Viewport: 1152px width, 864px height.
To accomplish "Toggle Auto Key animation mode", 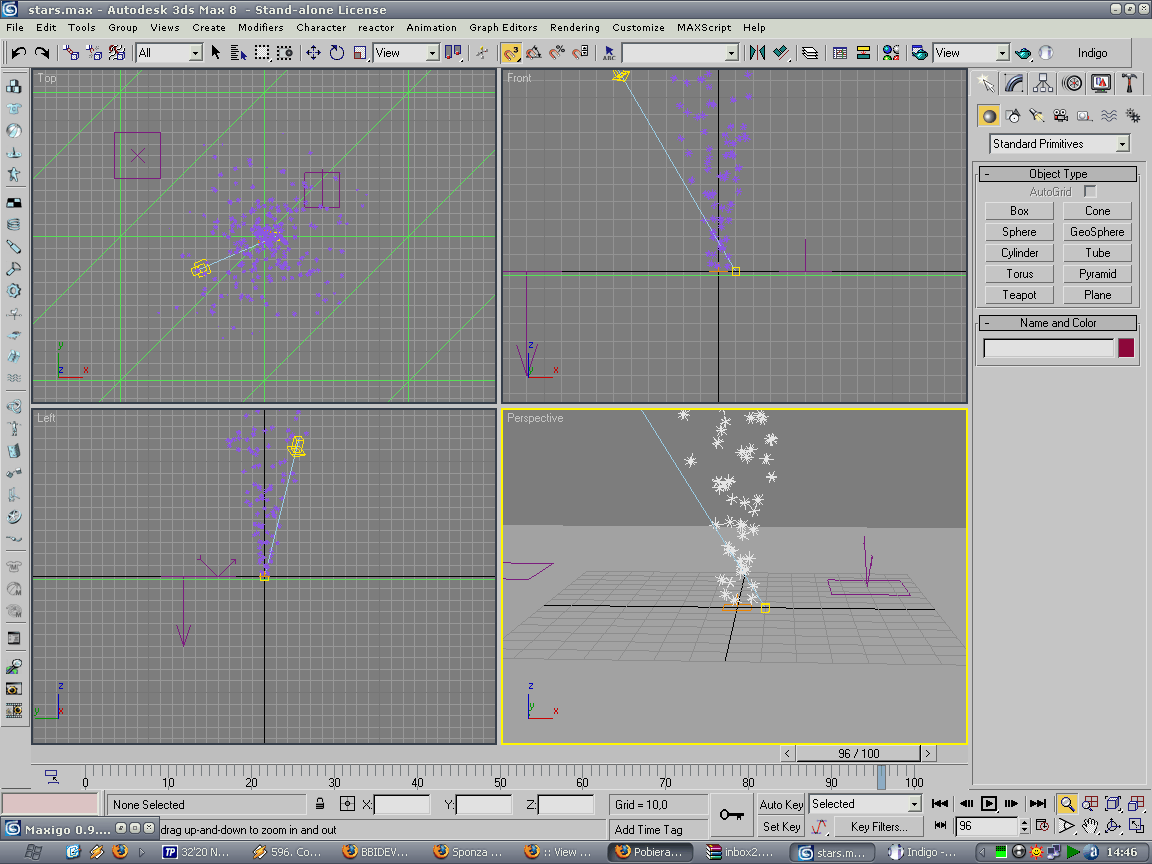I will 781,804.
